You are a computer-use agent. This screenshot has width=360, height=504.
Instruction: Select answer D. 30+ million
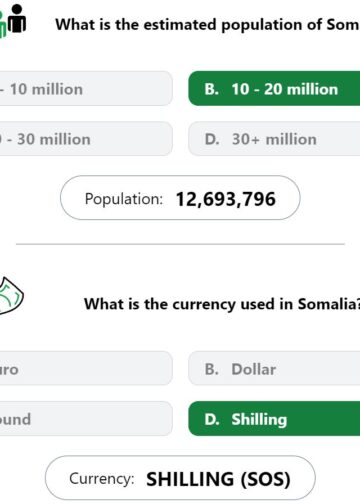click(x=274, y=139)
